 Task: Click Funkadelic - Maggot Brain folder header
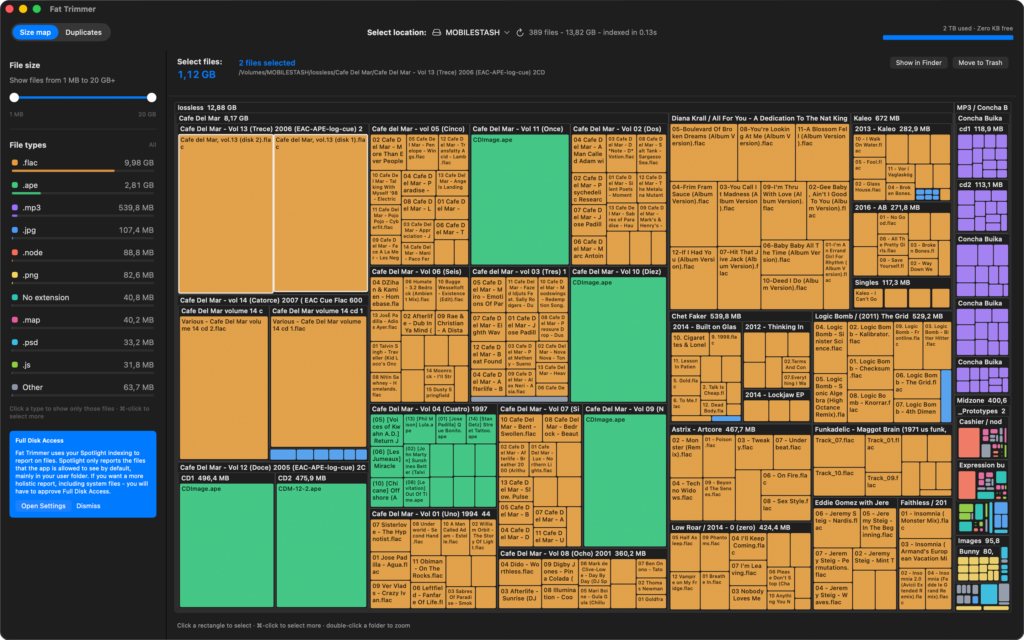(x=882, y=429)
